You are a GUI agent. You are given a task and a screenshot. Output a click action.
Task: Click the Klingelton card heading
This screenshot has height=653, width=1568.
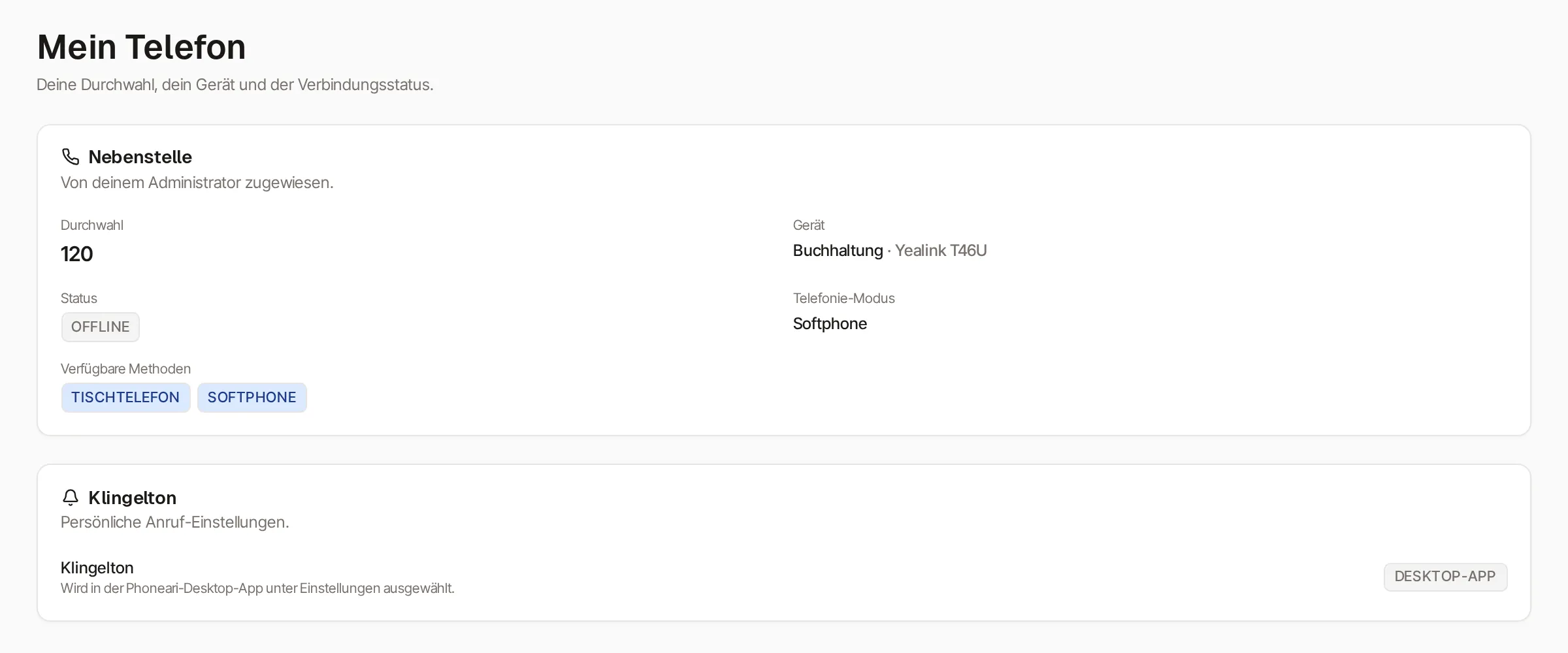(133, 498)
